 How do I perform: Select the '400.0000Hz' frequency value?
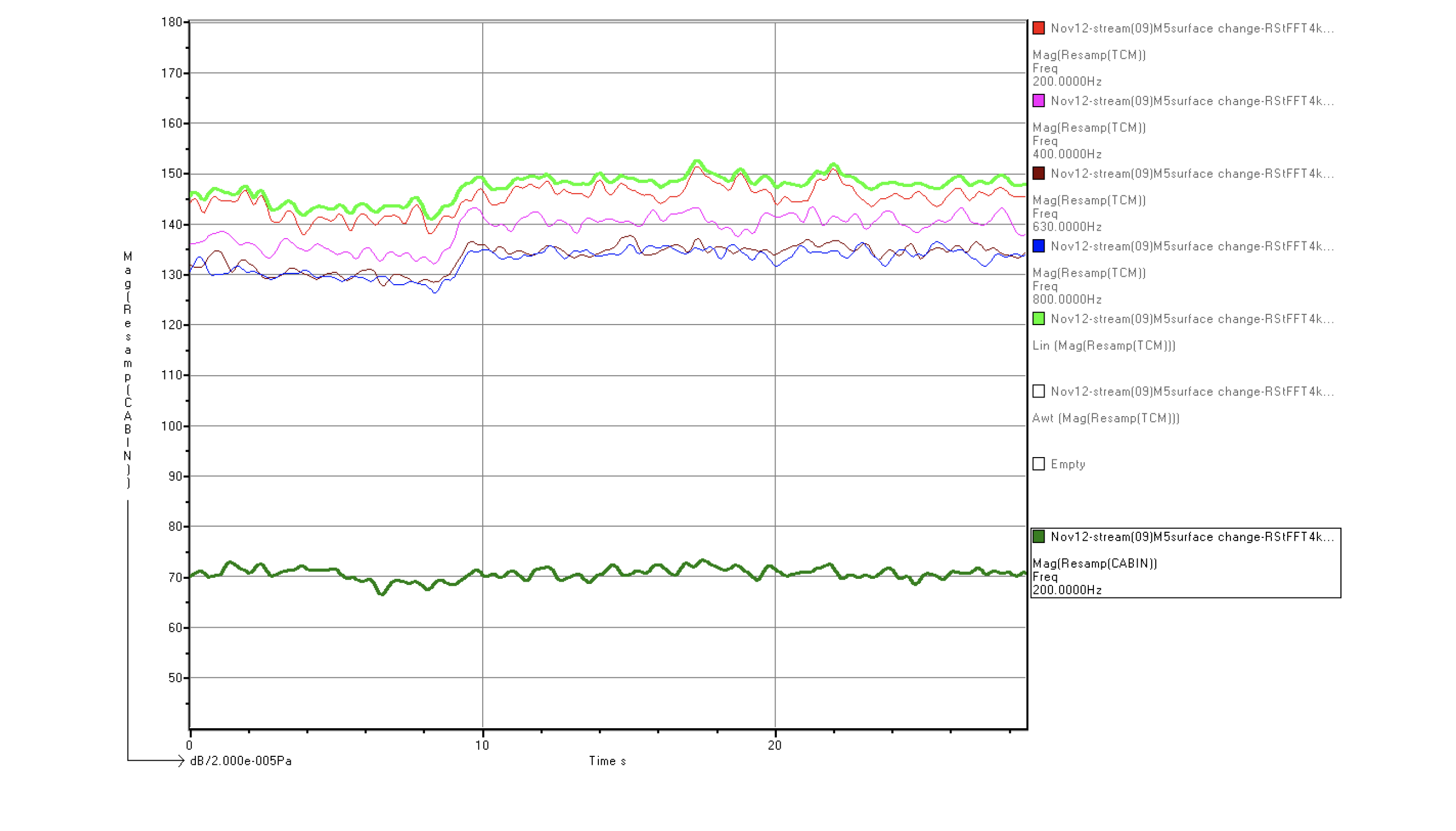pos(1066,154)
